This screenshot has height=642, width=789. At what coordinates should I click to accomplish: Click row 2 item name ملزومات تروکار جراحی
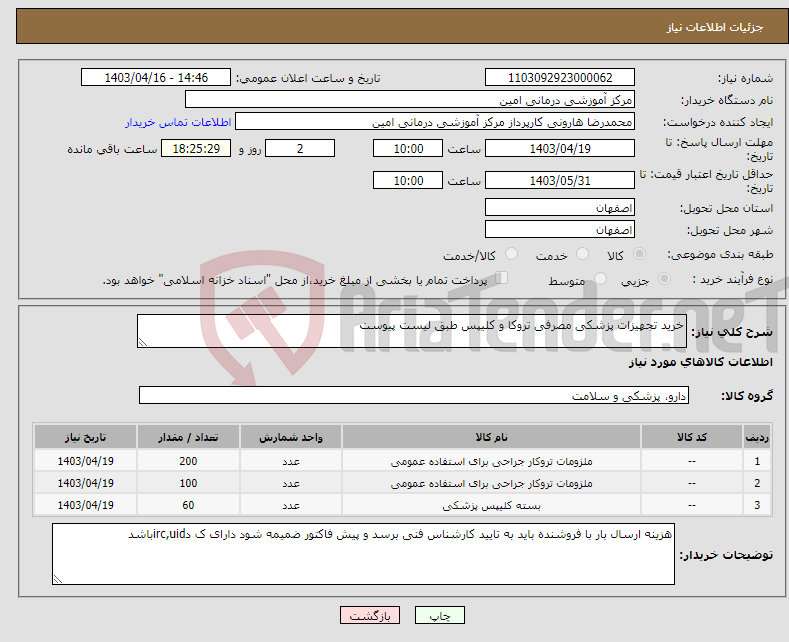491,484
